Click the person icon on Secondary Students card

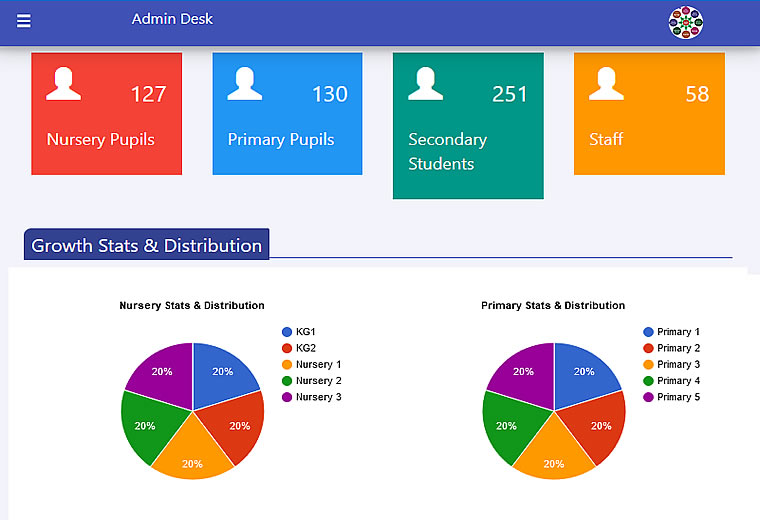(425, 85)
